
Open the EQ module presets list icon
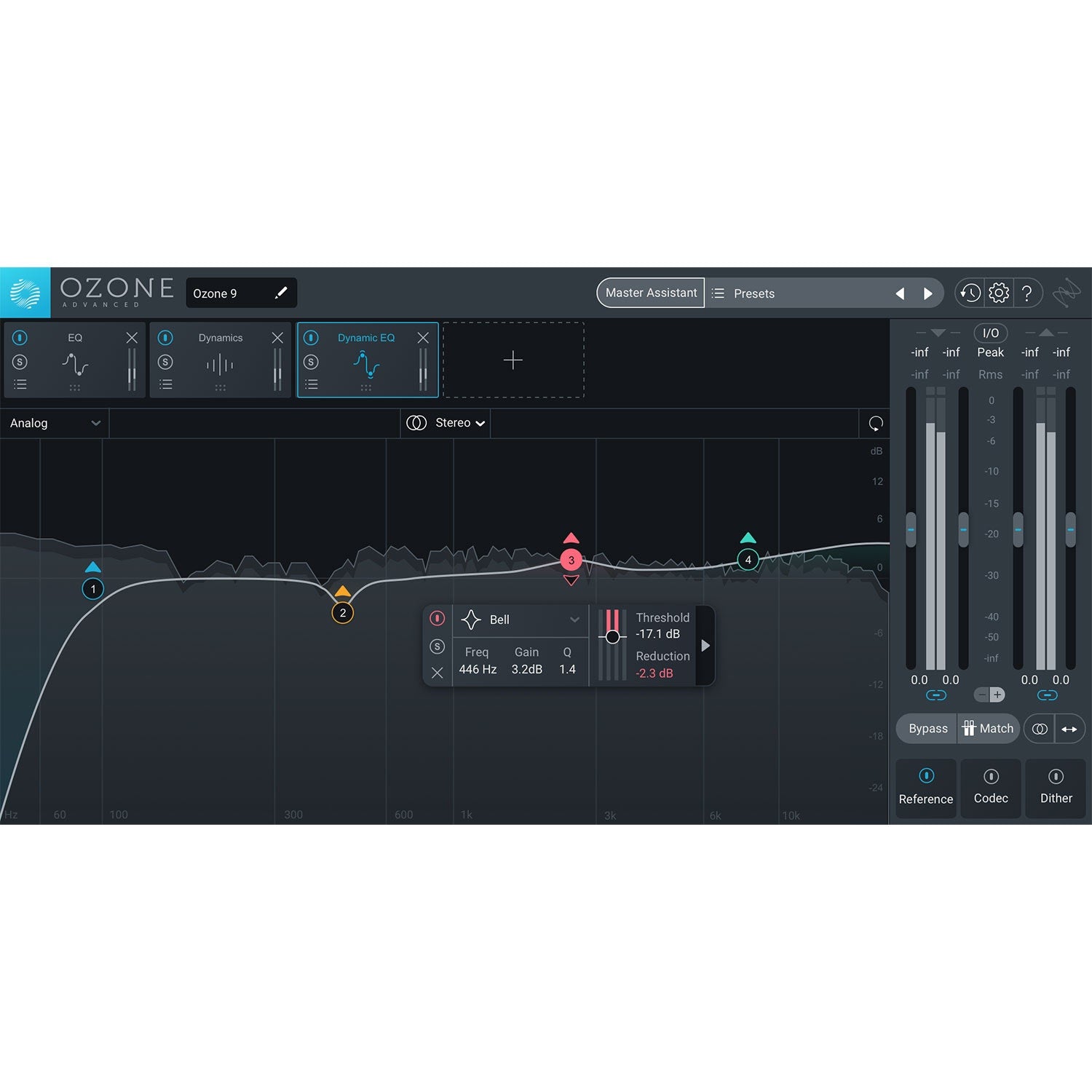(x=20, y=384)
